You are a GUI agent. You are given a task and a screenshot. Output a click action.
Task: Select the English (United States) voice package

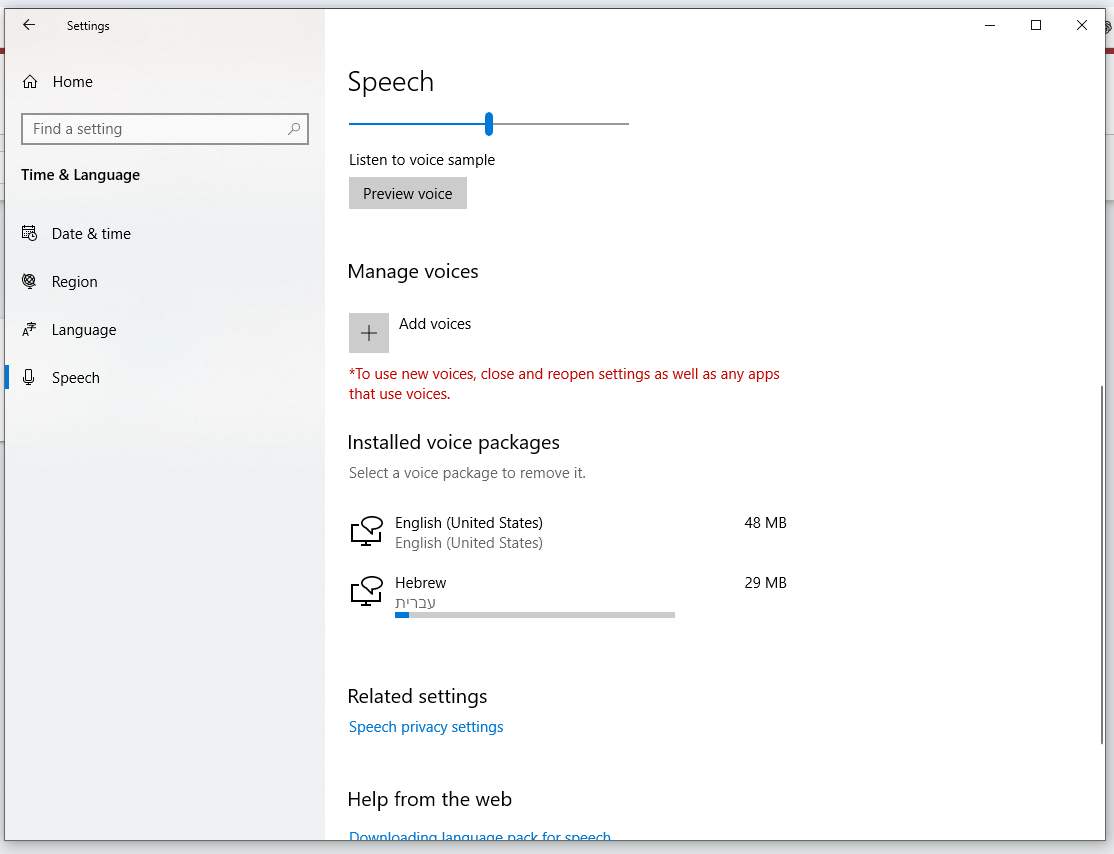tap(568, 533)
